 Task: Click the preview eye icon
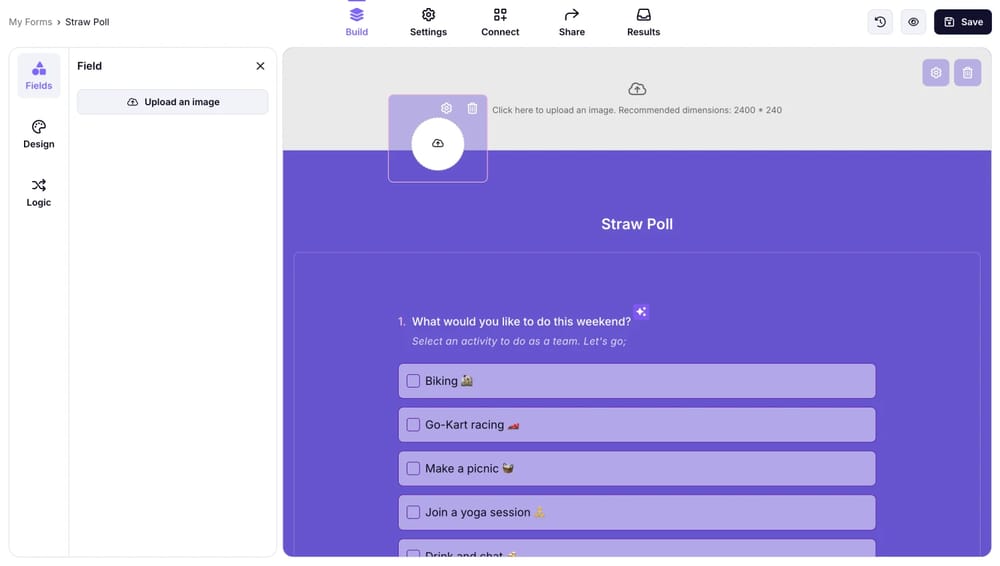coord(913,22)
